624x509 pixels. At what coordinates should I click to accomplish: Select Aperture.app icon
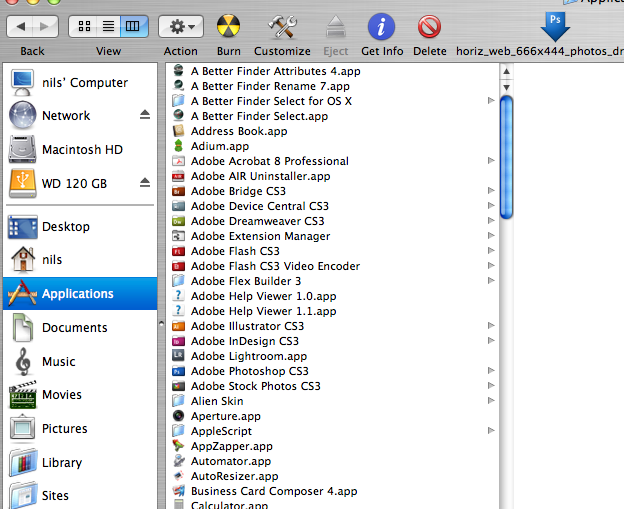178,416
